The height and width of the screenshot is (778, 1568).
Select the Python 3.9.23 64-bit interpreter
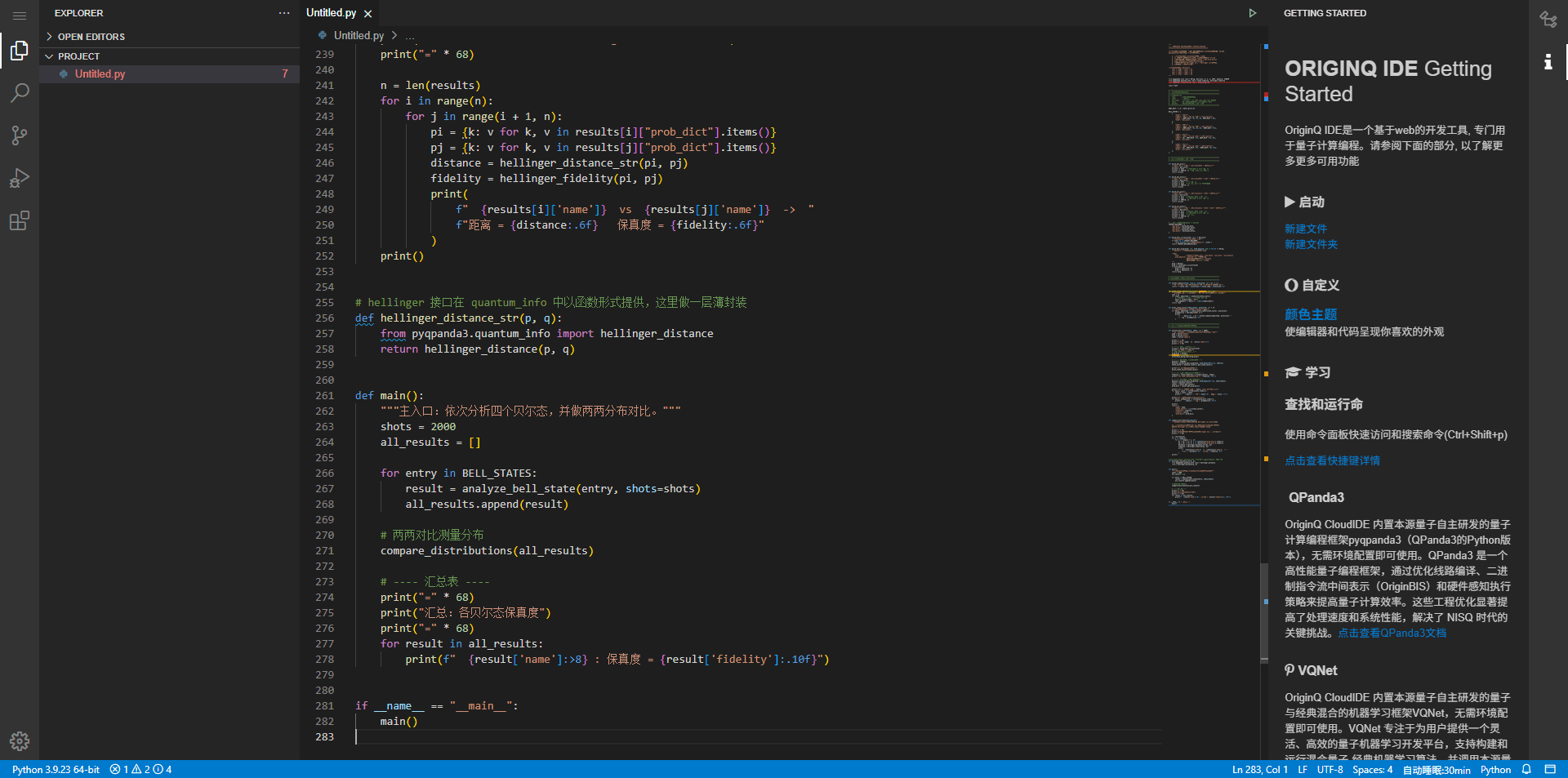click(x=56, y=770)
